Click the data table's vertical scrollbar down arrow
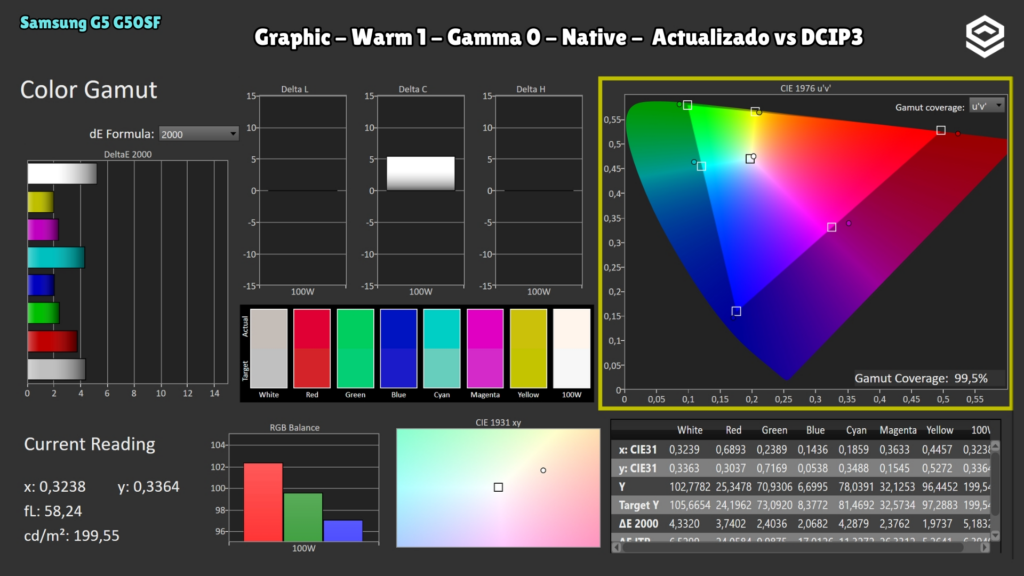The image size is (1024, 576). (x=995, y=535)
